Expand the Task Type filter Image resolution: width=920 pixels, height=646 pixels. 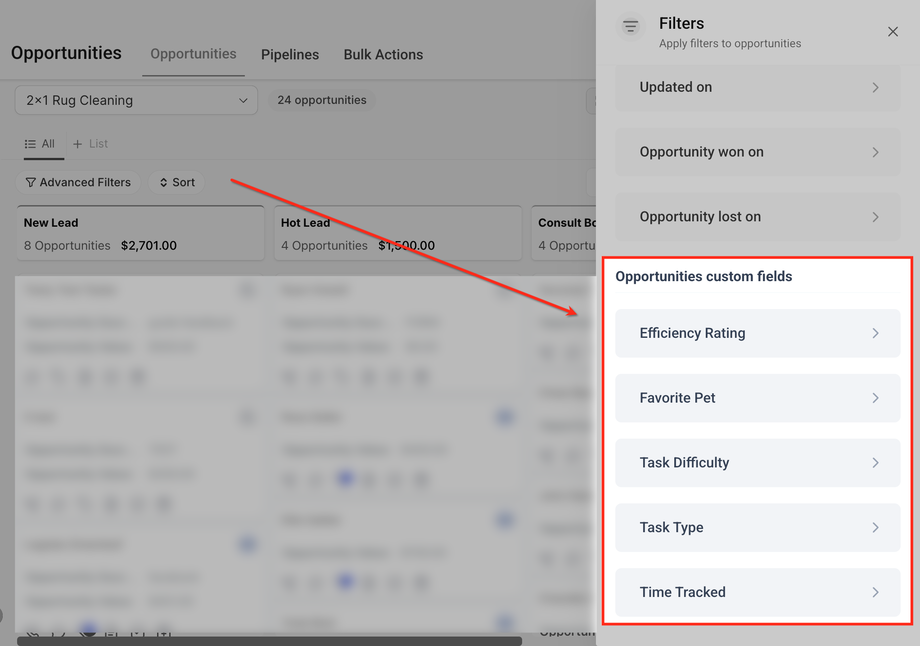tap(757, 527)
